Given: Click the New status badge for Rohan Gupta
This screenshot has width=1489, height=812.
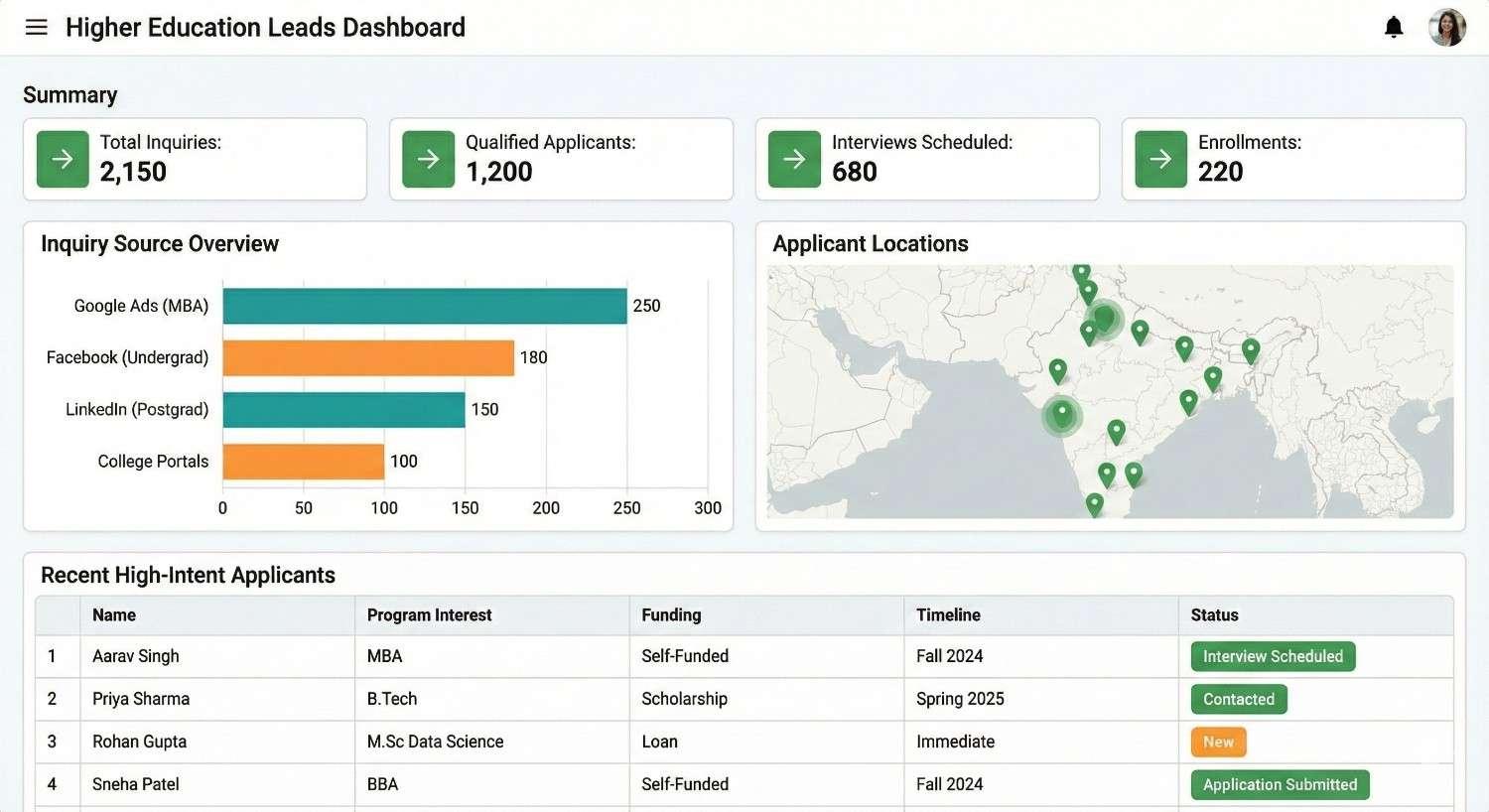Looking at the screenshot, I should pos(1218,742).
